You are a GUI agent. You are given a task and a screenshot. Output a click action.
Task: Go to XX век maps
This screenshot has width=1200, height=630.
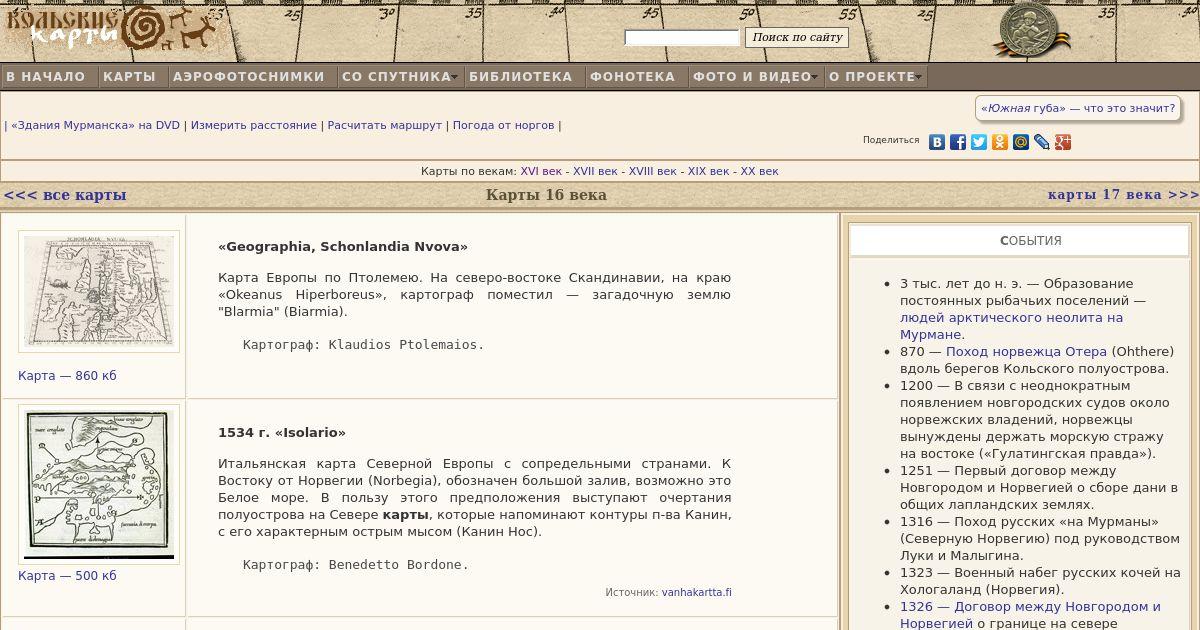759,172
